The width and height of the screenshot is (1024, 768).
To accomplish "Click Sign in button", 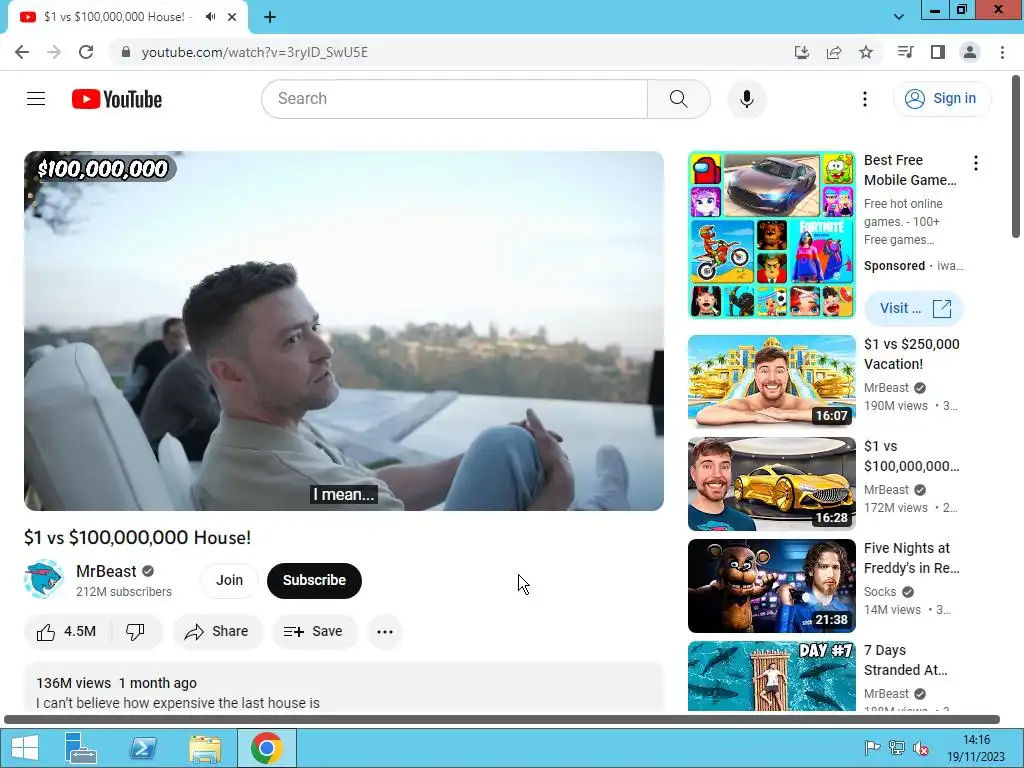I will (x=941, y=99).
